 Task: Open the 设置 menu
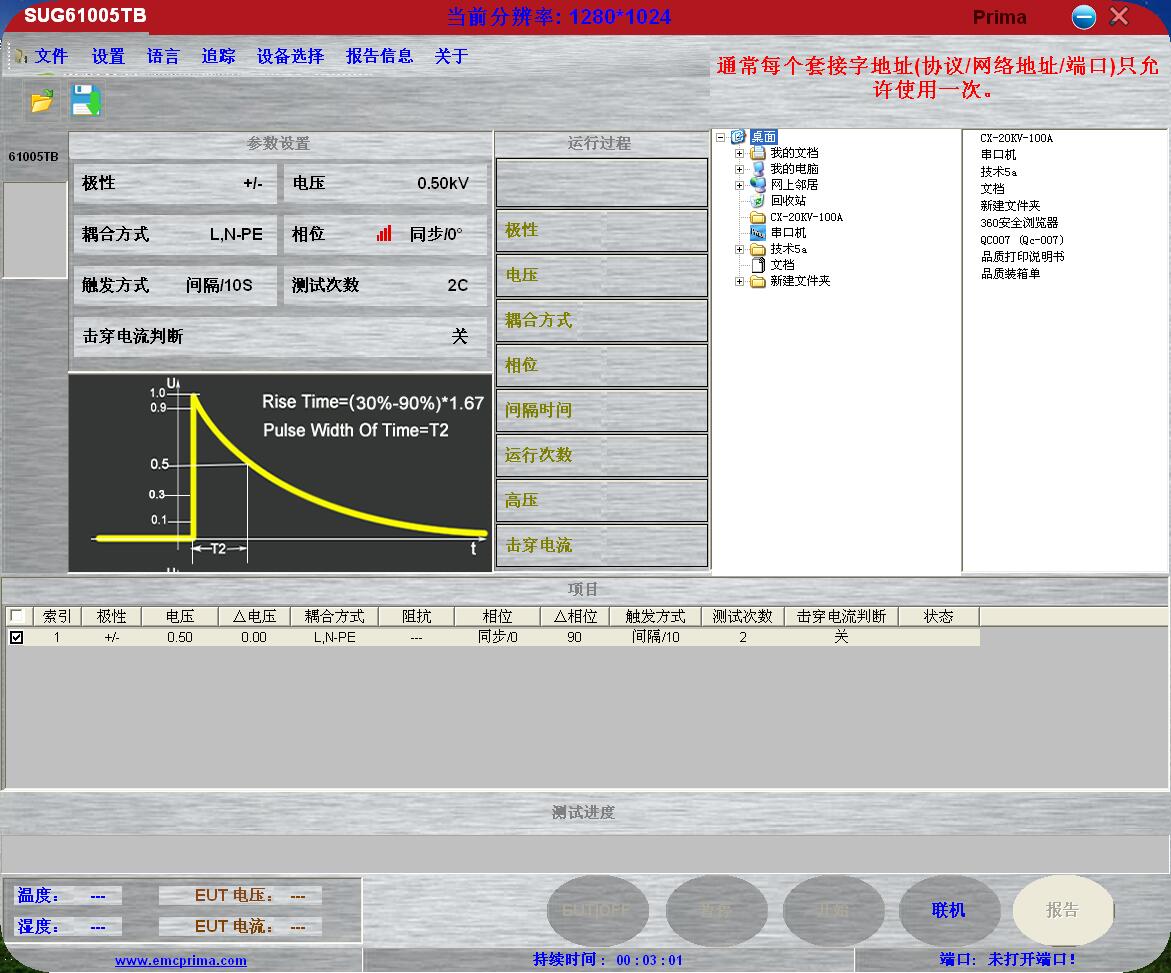108,57
